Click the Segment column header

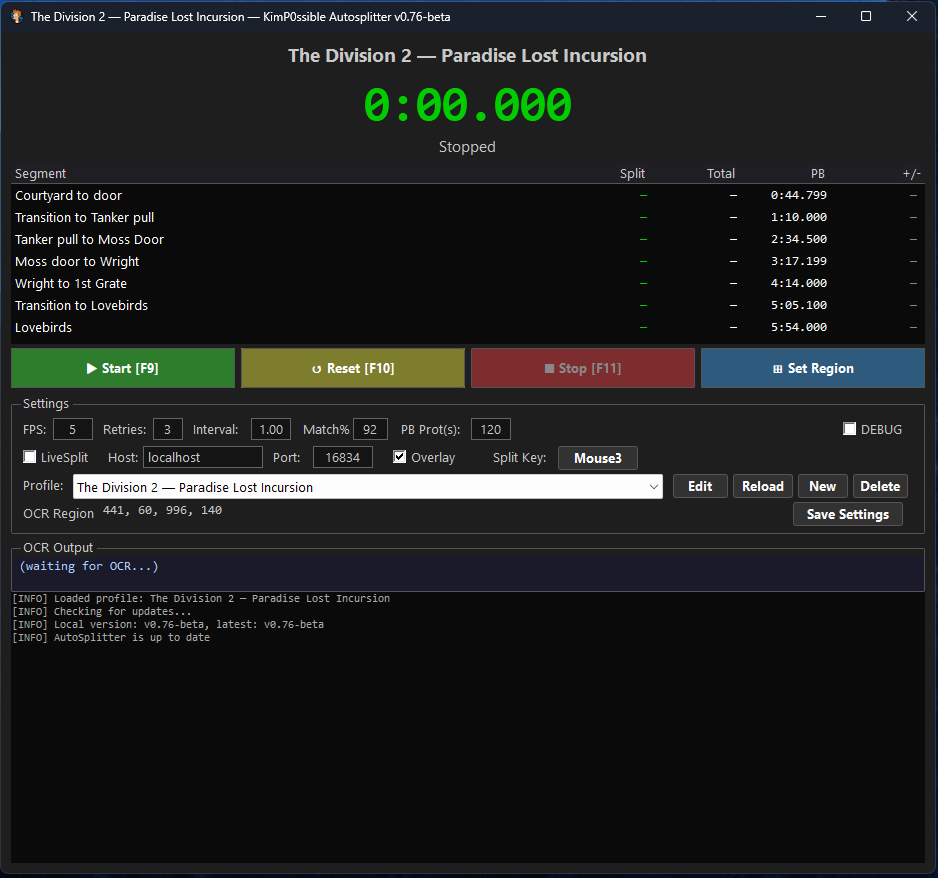coord(41,173)
